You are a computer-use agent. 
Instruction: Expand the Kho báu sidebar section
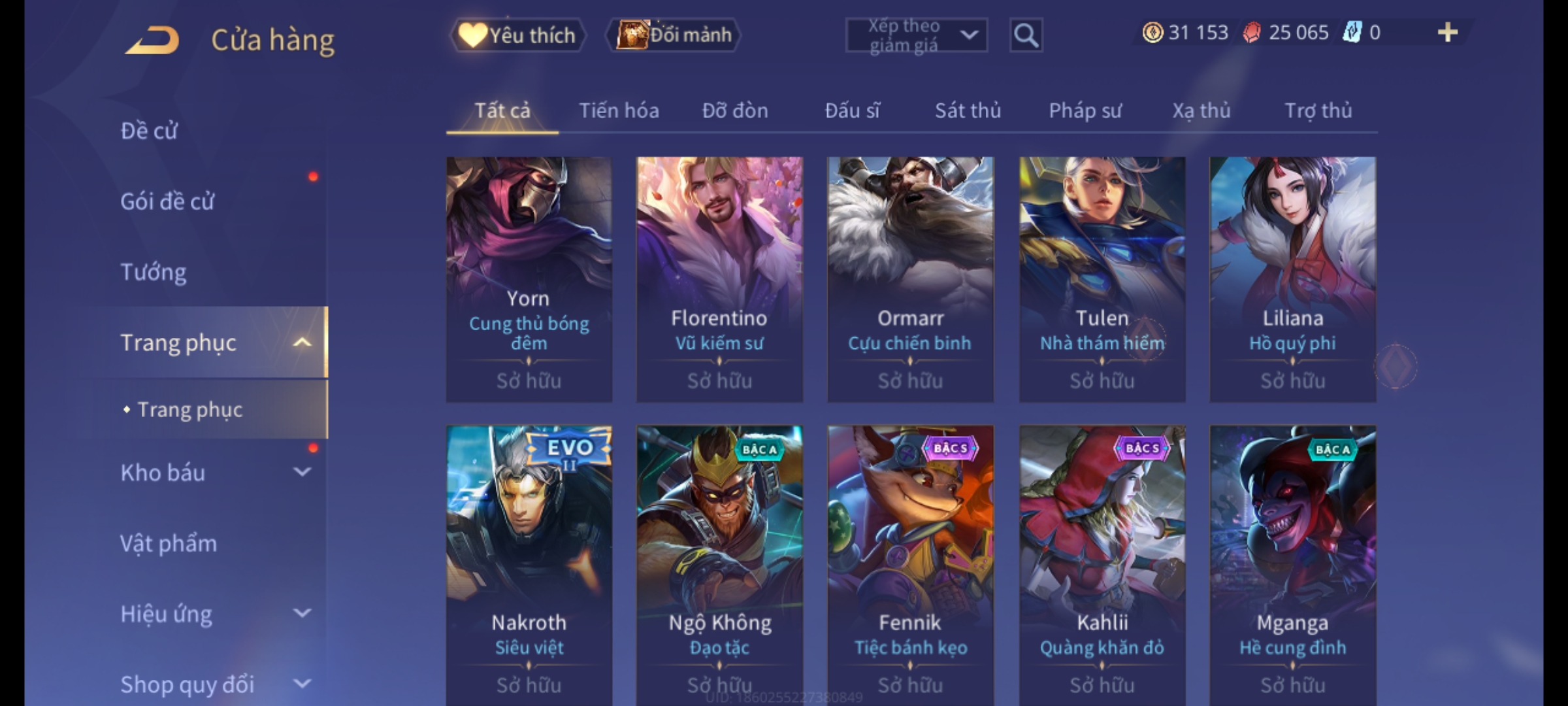point(302,471)
